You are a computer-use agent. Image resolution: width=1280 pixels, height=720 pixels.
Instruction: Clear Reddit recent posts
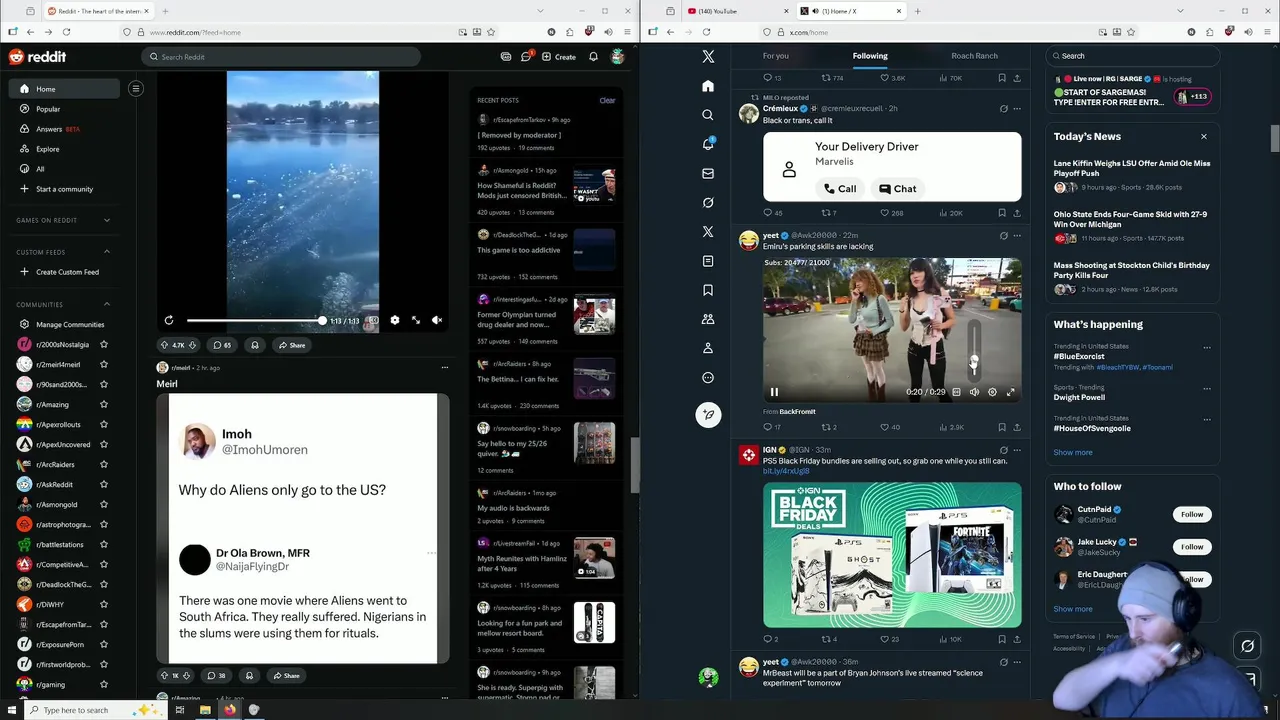pyautogui.click(x=607, y=100)
